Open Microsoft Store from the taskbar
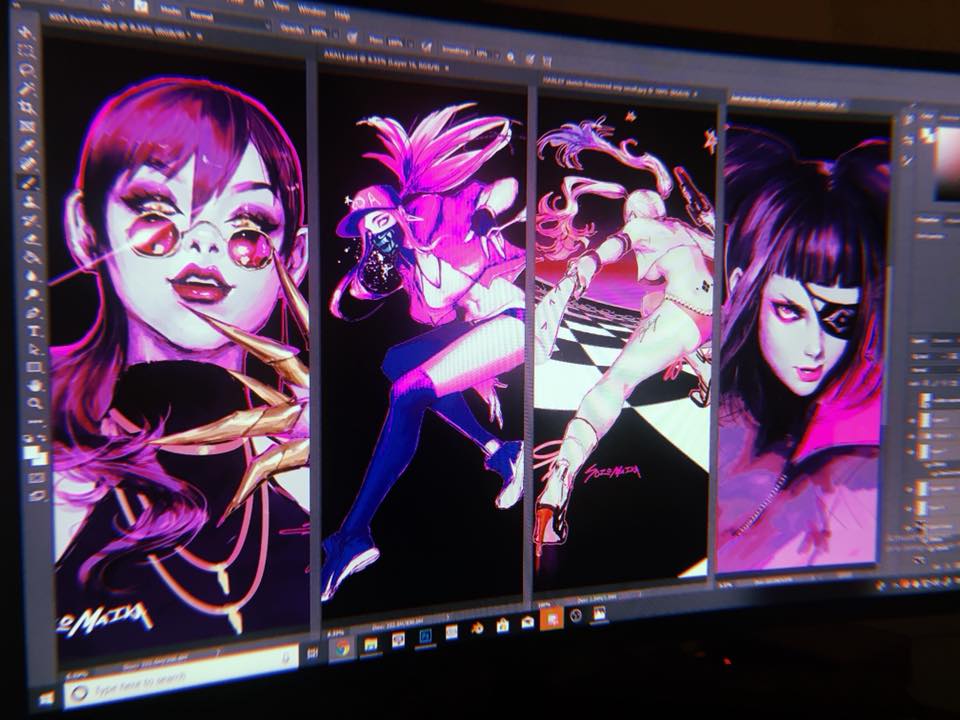The image size is (960, 720). click(x=503, y=625)
